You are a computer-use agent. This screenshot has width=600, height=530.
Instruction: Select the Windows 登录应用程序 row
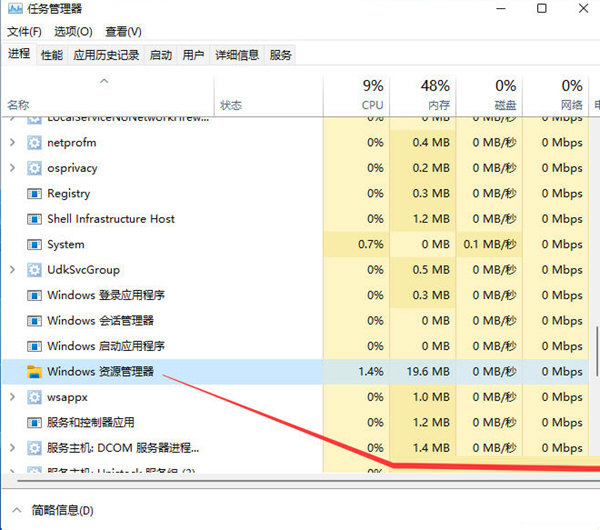(106, 296)
